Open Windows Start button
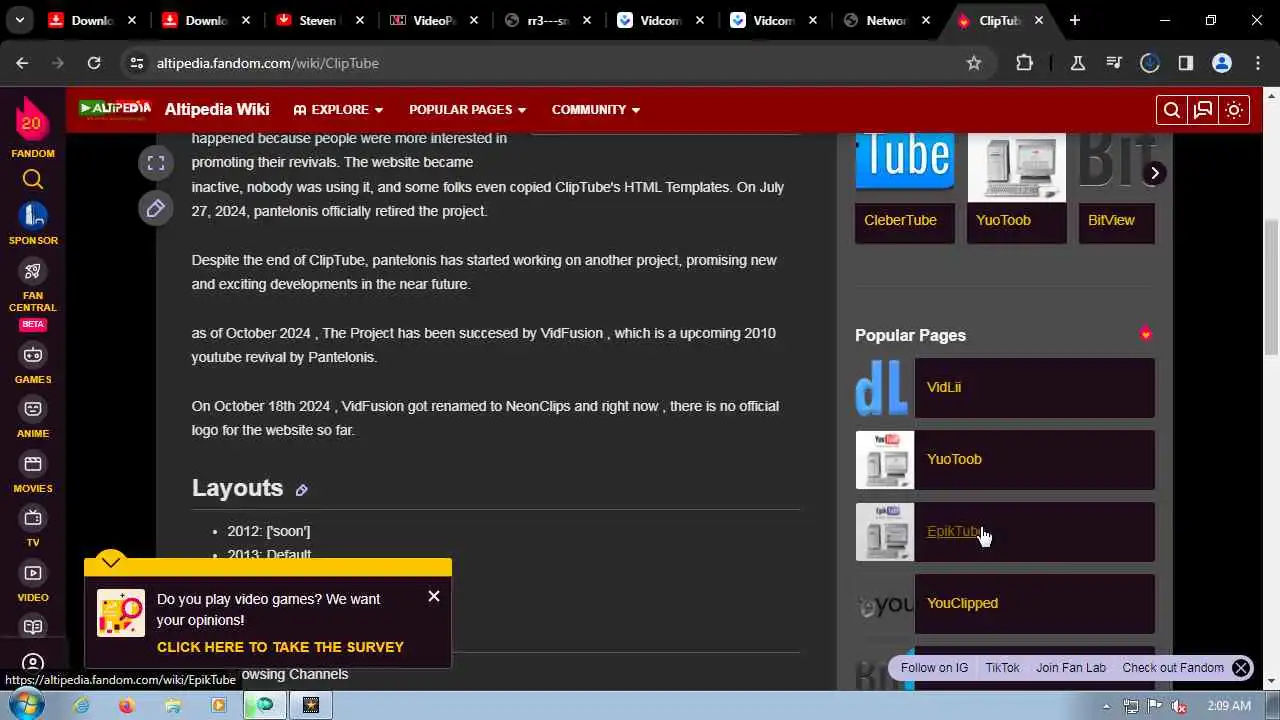The image size is (1280, 720). click(x=26, y=705)
